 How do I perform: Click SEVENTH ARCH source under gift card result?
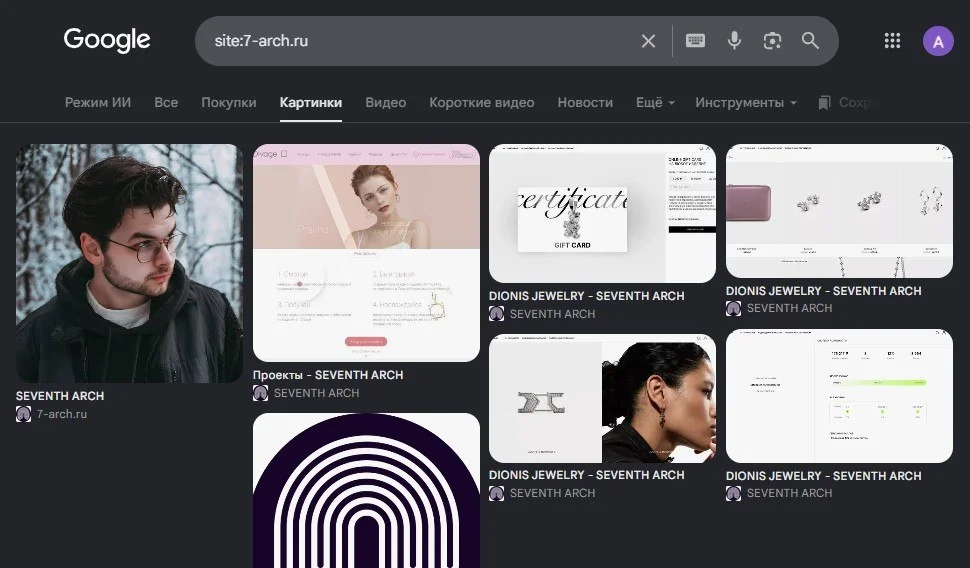tap(552, 314)
